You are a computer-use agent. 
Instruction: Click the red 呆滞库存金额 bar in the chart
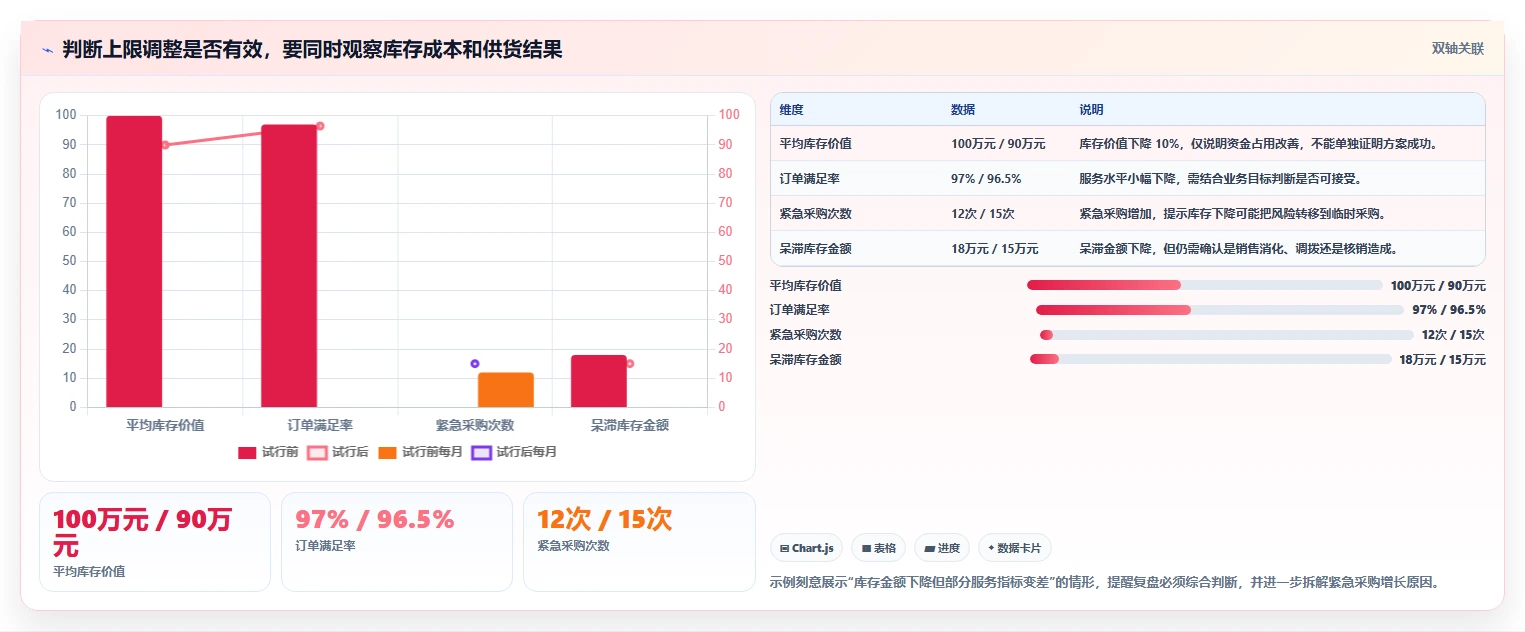[599, 381]
